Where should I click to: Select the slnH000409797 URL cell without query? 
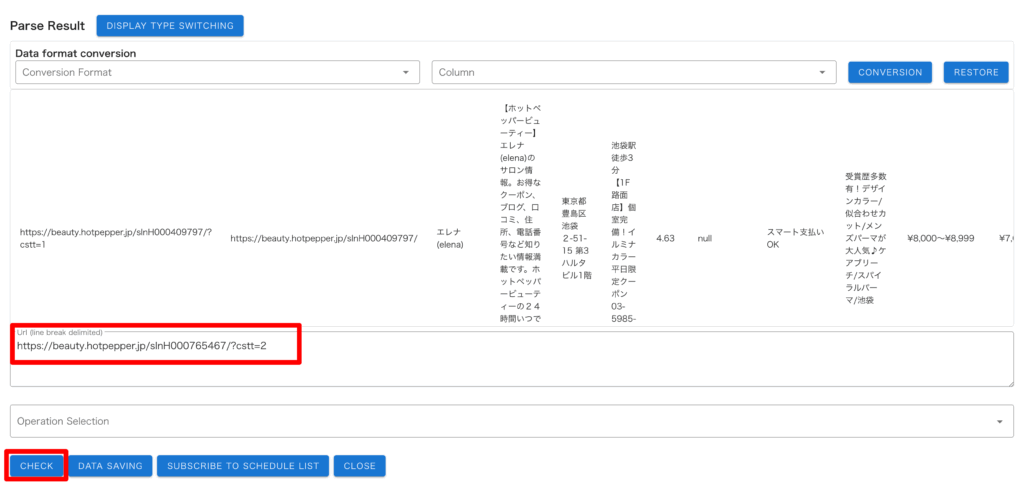323,238
